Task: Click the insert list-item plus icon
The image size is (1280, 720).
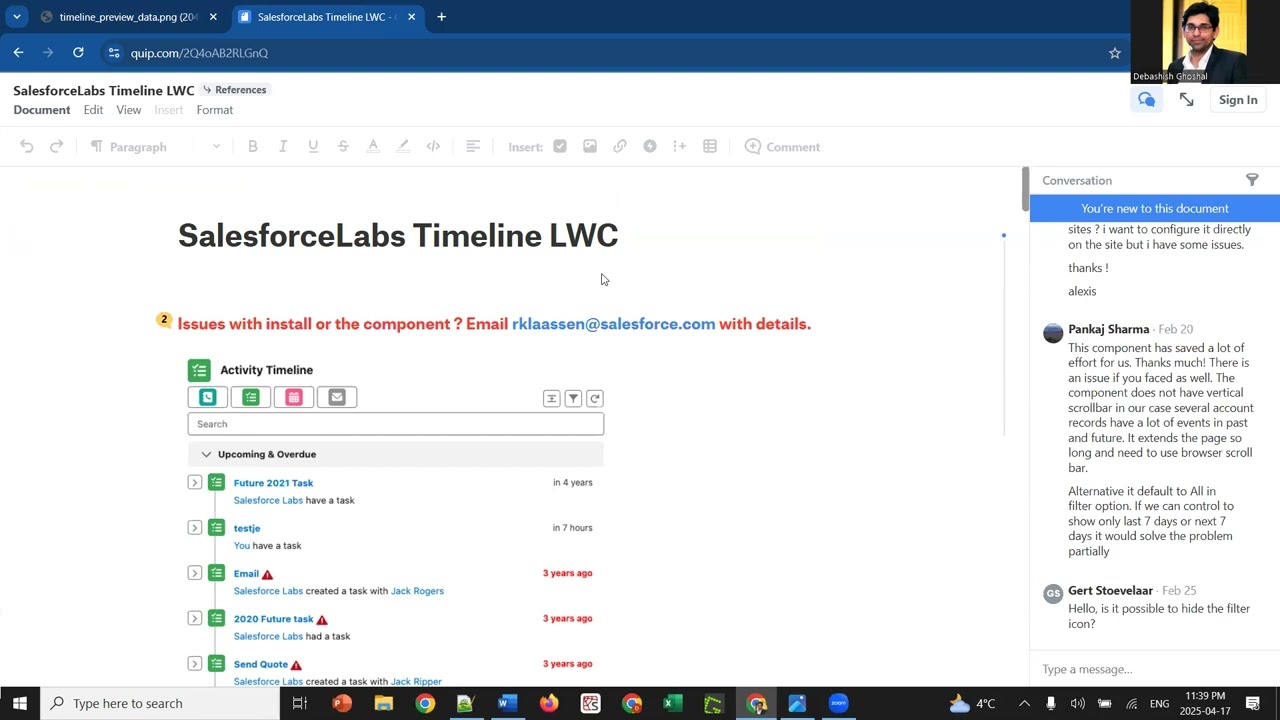Action: [x=680, y=147]
